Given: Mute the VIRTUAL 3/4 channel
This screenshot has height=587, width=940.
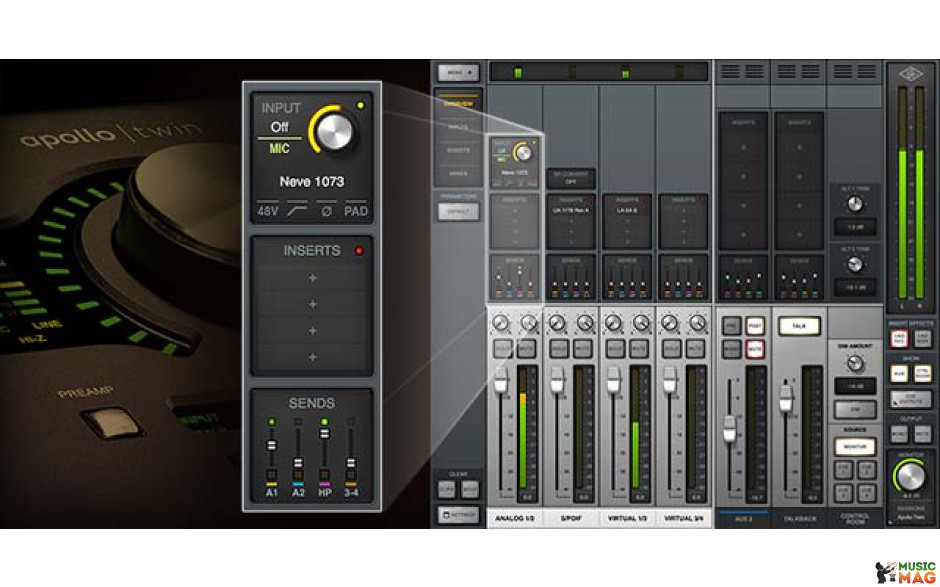Looking at the screenshot, I should pos(695,348).
